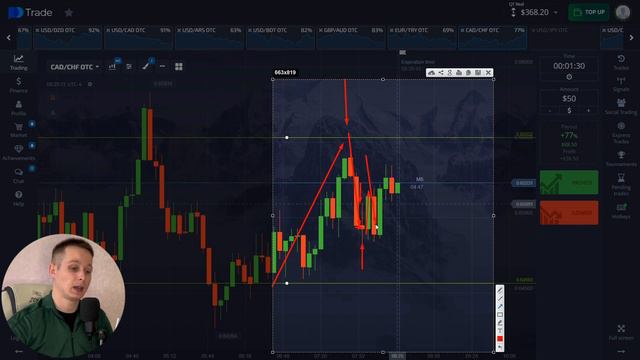Select the arrow tool in screenshot toolbar
This screenshot has width=640, height=360.
[500, 307]
